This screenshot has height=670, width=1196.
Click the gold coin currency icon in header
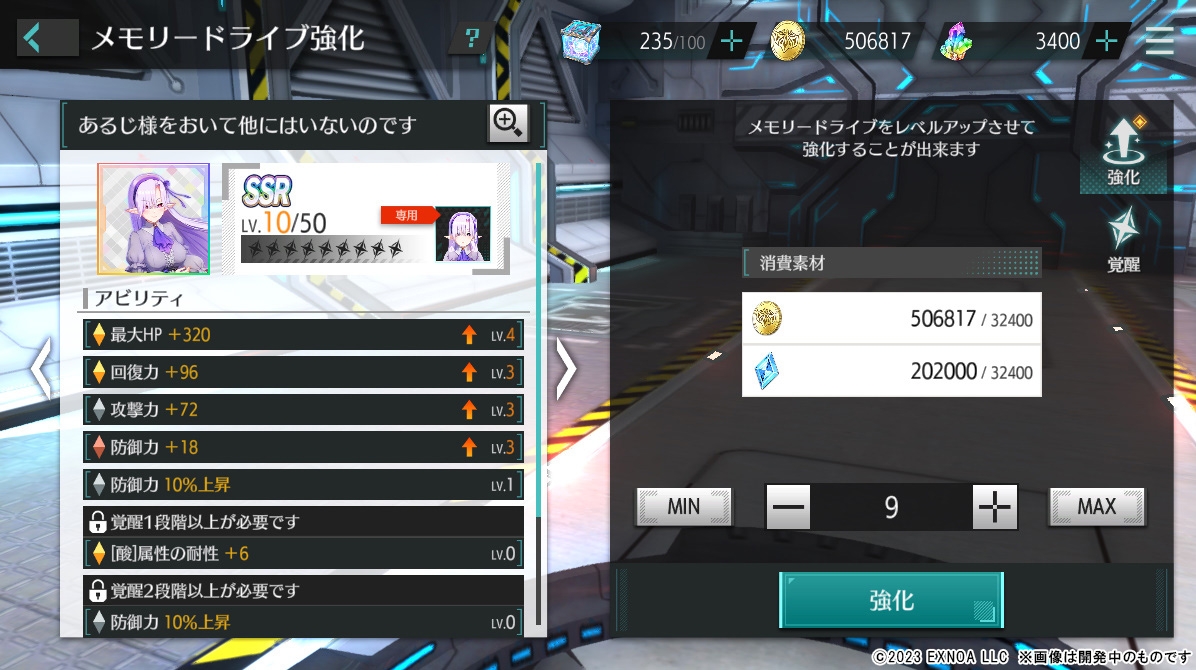788,40
